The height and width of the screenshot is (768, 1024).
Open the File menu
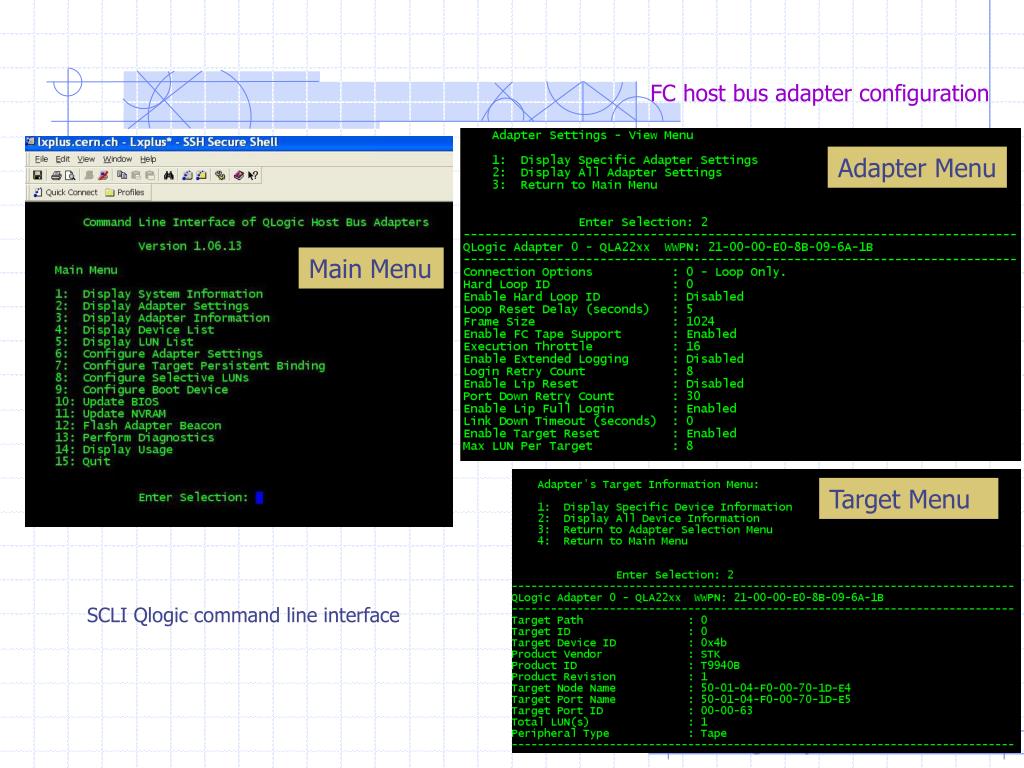pyautogui.click(x=41, y=159)
